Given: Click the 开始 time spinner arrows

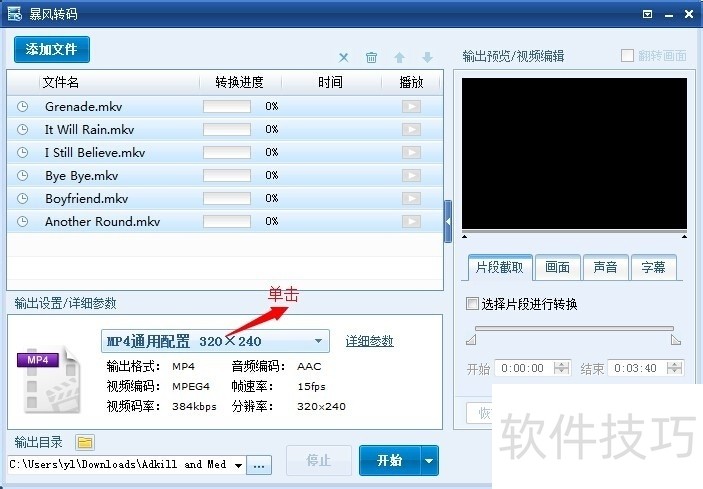Looking at the screenshot, I should 561,368.
